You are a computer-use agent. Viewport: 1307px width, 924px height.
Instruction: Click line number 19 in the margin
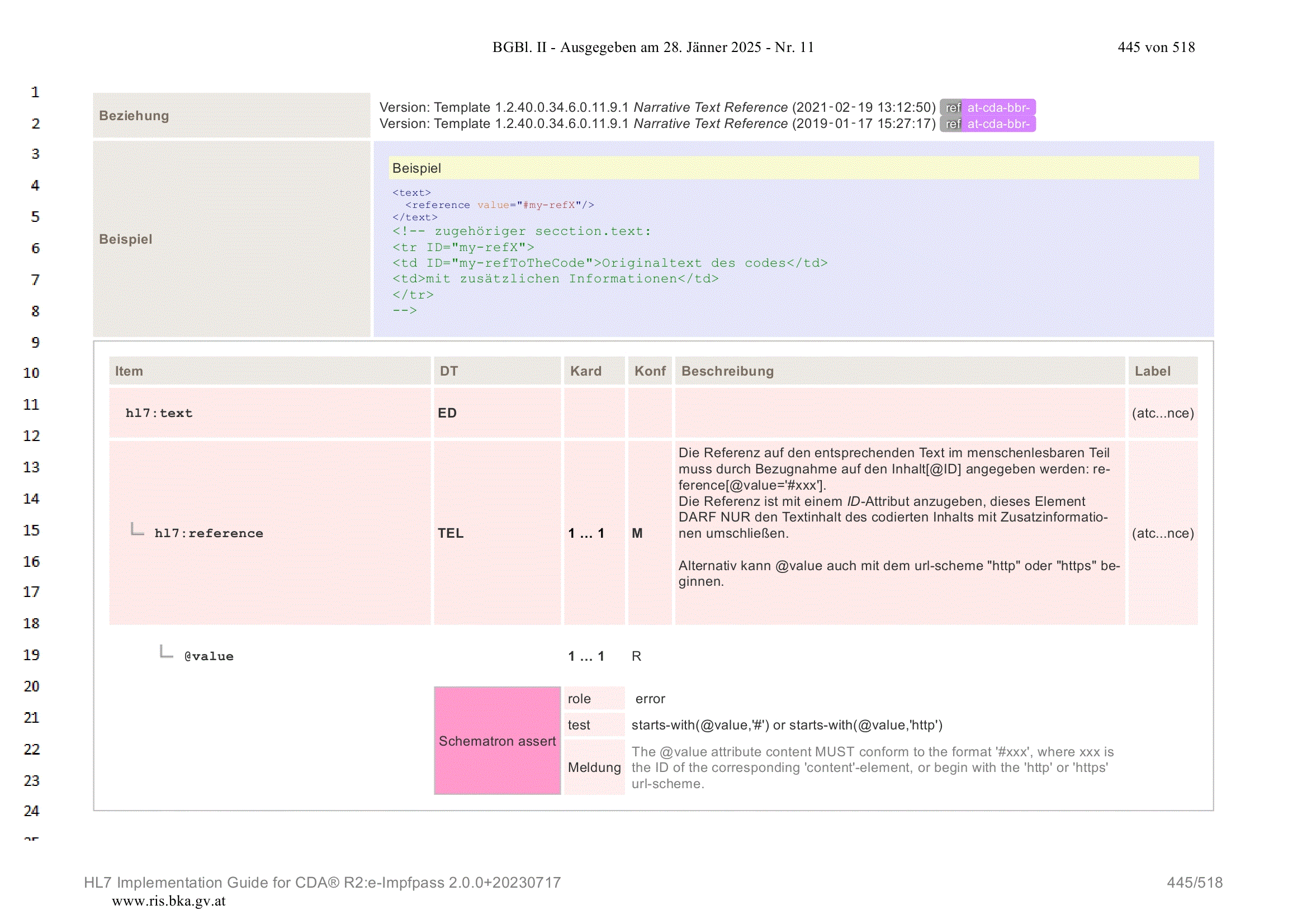[x=31, y=655]
